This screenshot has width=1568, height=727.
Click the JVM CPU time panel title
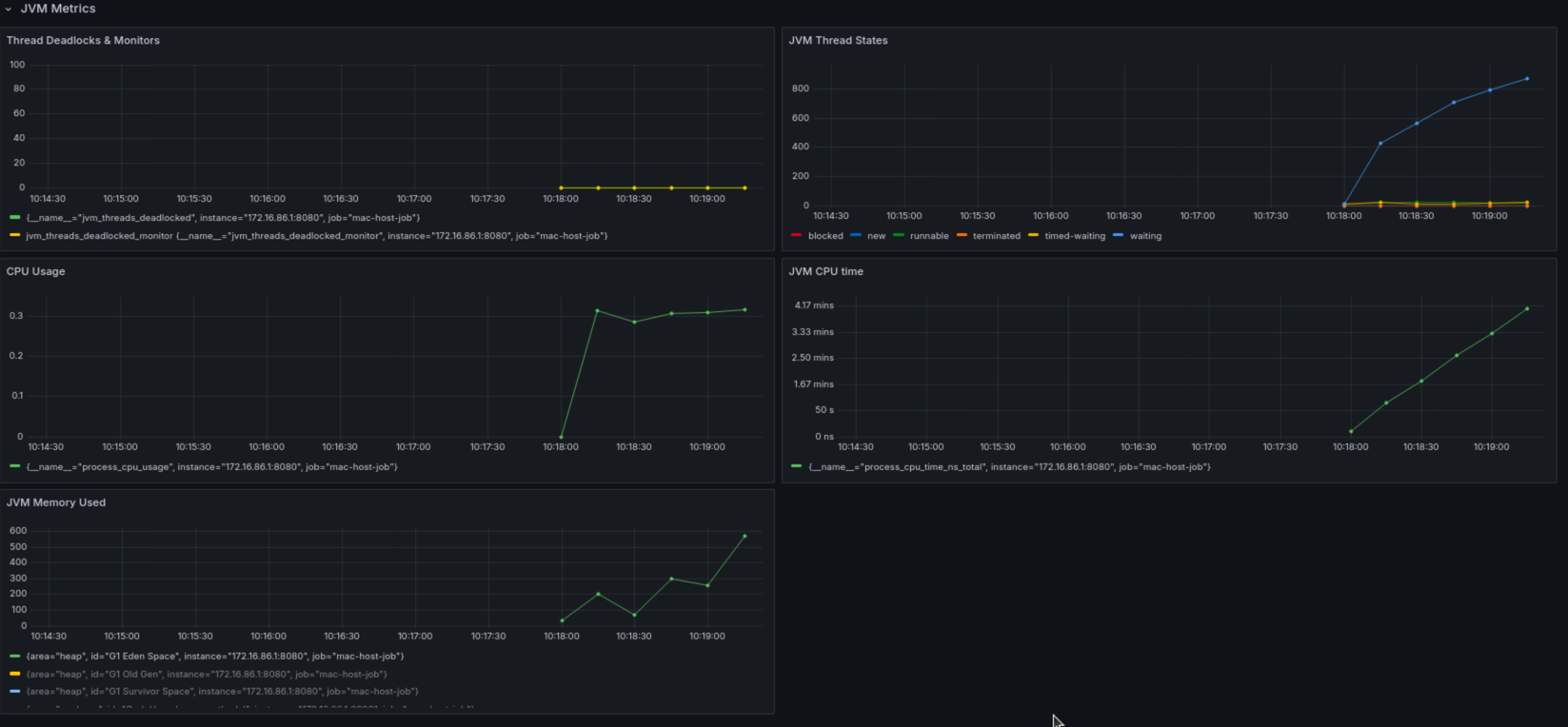[x=825, y=271]
